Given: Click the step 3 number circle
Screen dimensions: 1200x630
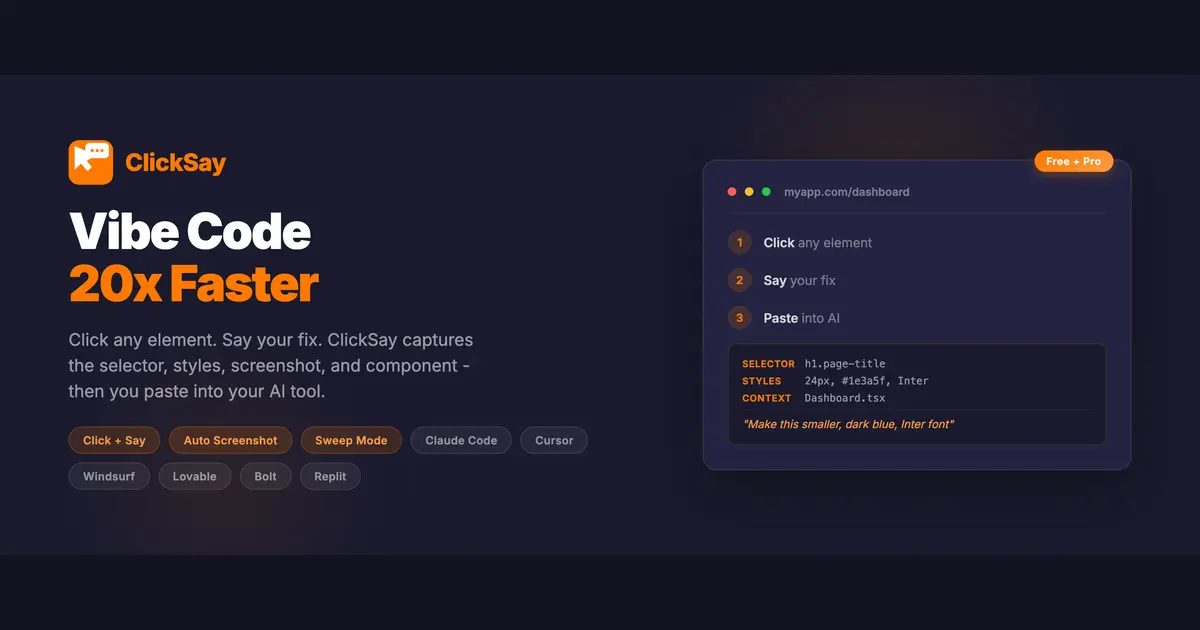Looking at the screenshot, I should [740, 318].
